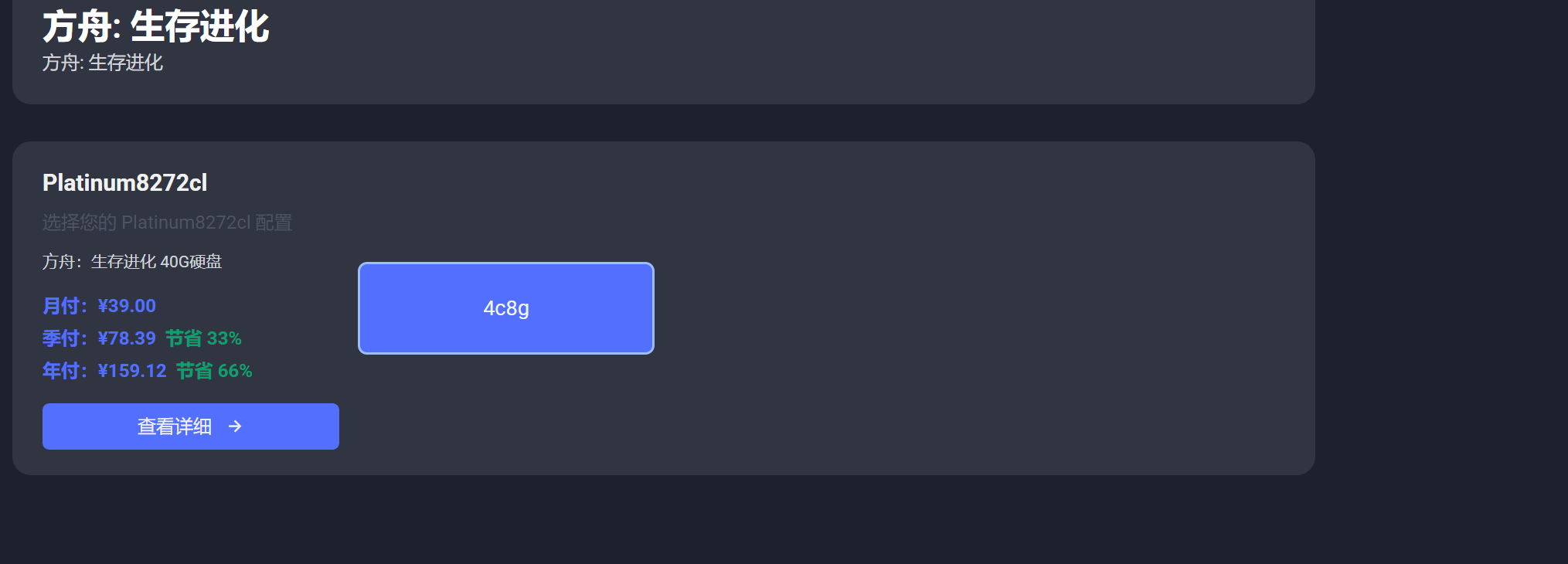This screenshot has height=564, width=1568.
Task: Click the 季付 label
Action: click(65, 338)
